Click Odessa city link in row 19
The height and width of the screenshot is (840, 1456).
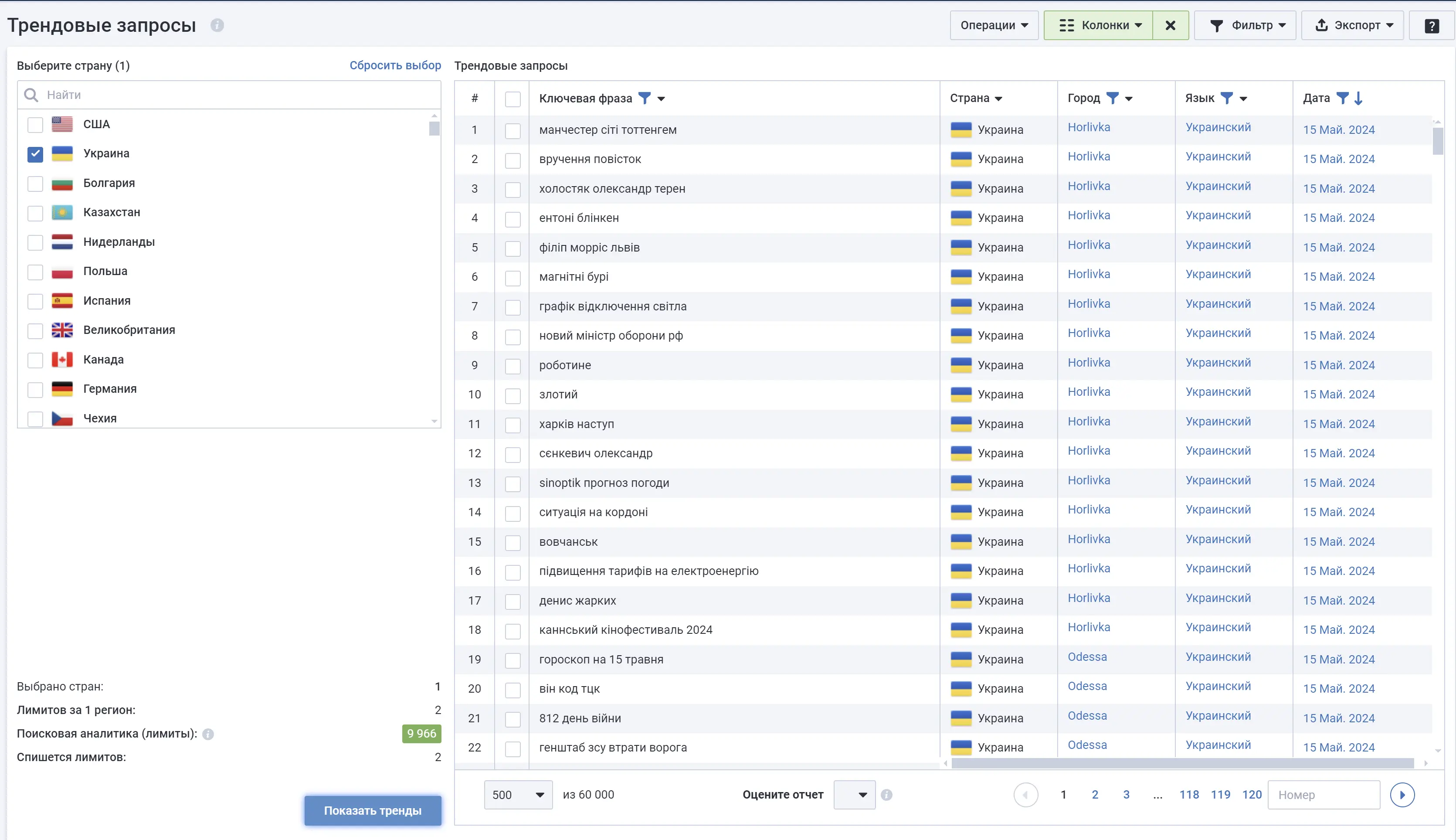(1087, 657)
